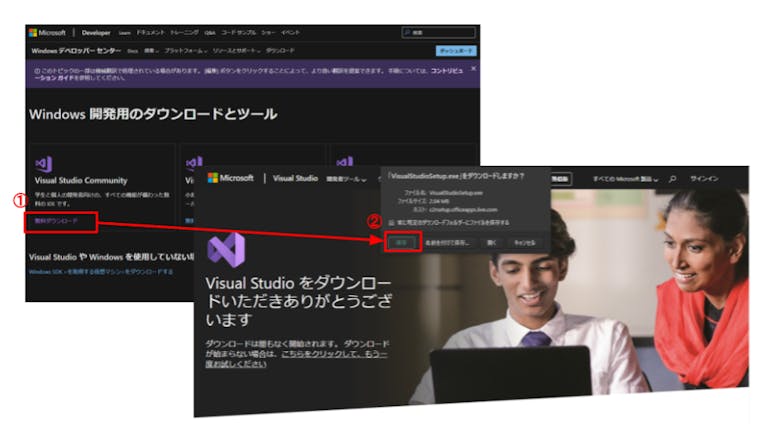Click the Microsoft logo in Developer Center header
The image size is (768, 432).
click(x=47, y=32)
